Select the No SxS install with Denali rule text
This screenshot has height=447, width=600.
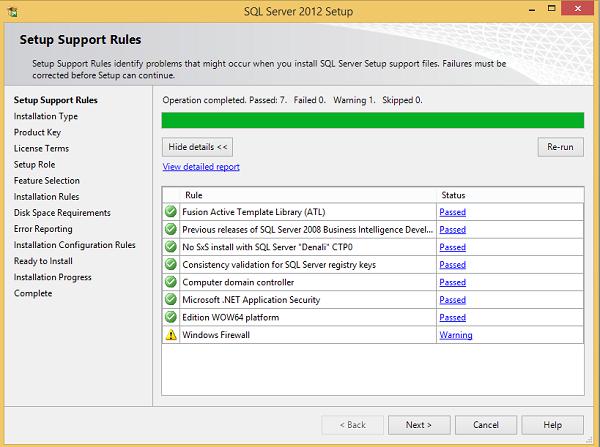pyautogui.click(x=267, y=247)
